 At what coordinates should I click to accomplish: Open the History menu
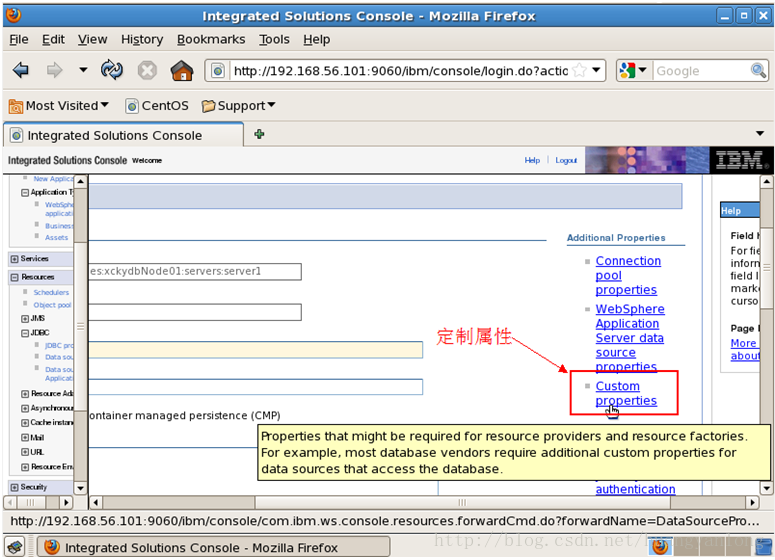[142, 39]
